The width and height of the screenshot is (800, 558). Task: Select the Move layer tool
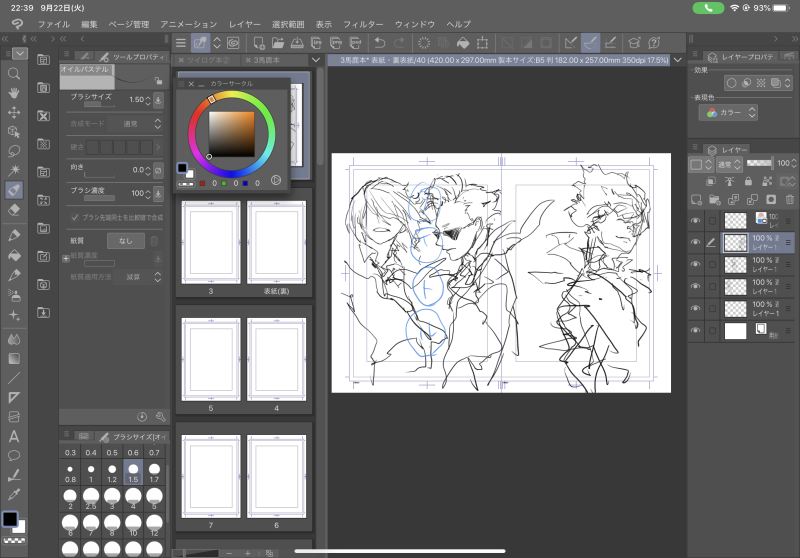click(x=14, y=112)
